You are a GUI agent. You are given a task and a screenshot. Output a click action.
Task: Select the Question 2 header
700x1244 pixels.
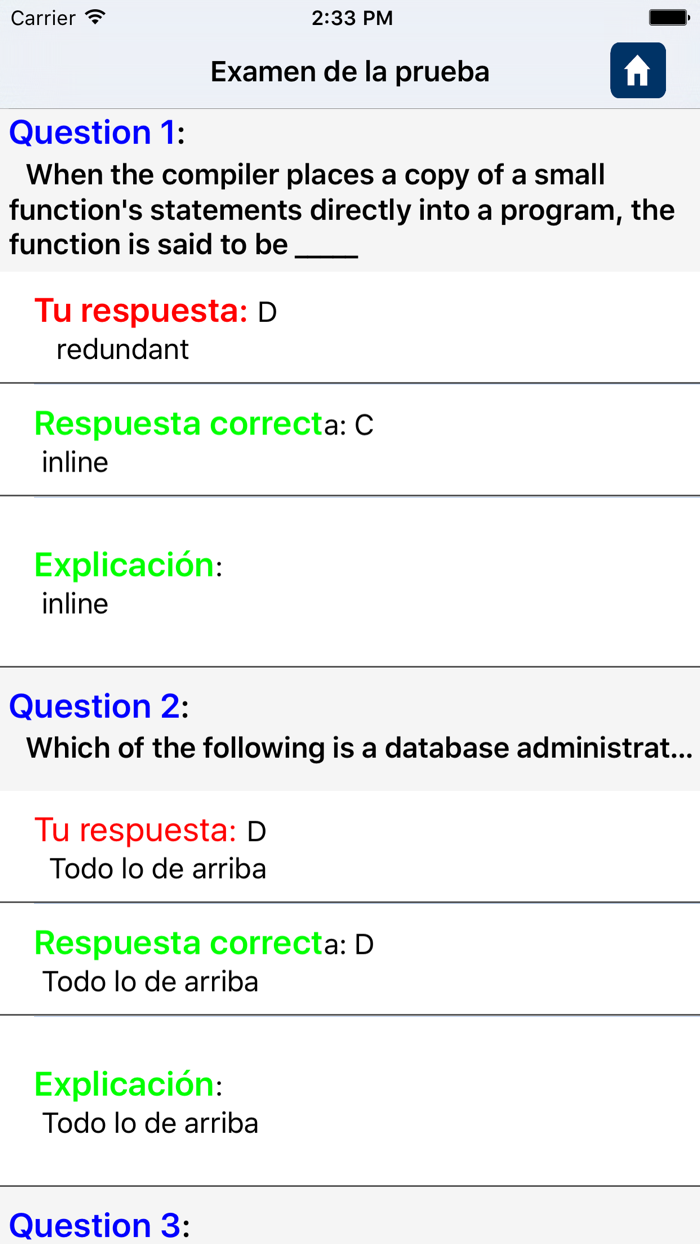pyautogui.click(x=93, y=706)
